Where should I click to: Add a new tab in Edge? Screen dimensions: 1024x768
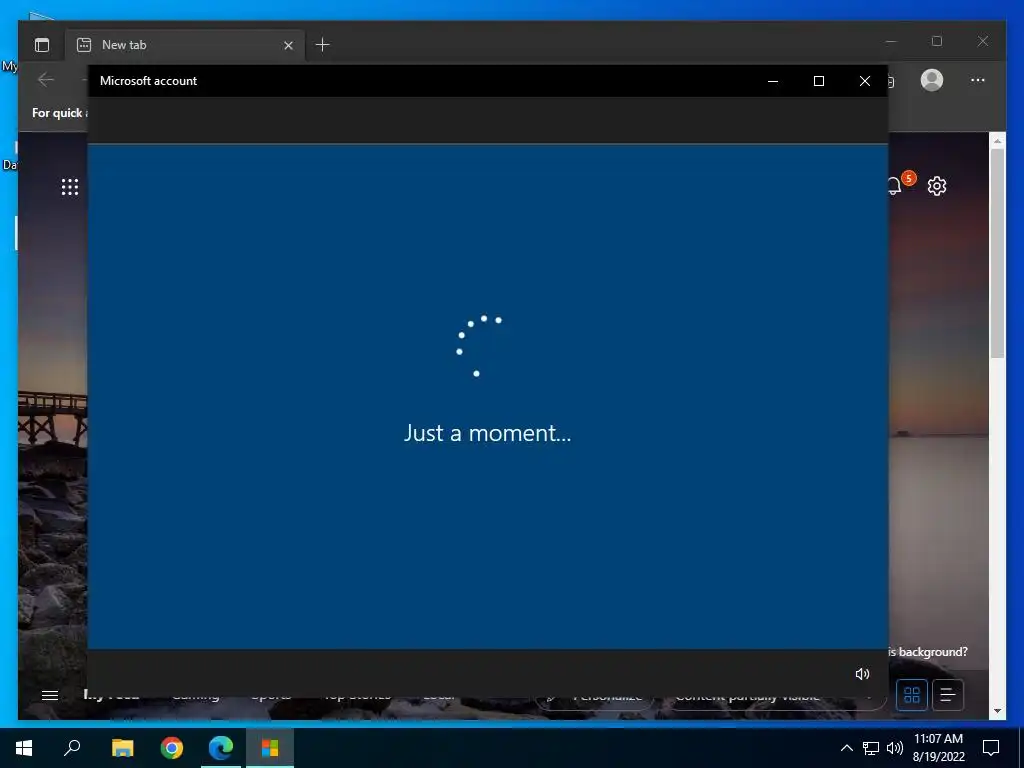322,45
